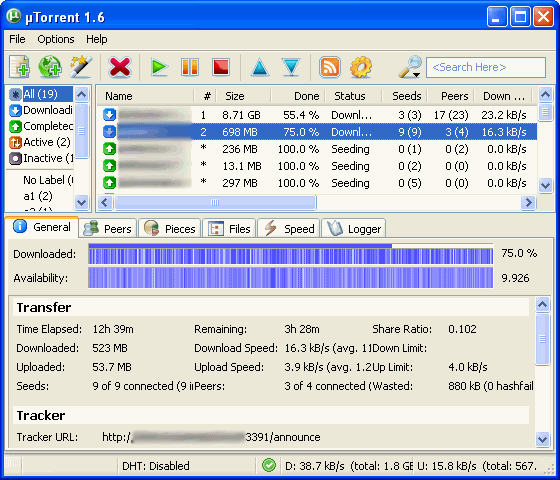The height and width of the screenshot is (480, 560).
Task: Click the Add Torrent toolbar icon
Action: click(19, 66)
